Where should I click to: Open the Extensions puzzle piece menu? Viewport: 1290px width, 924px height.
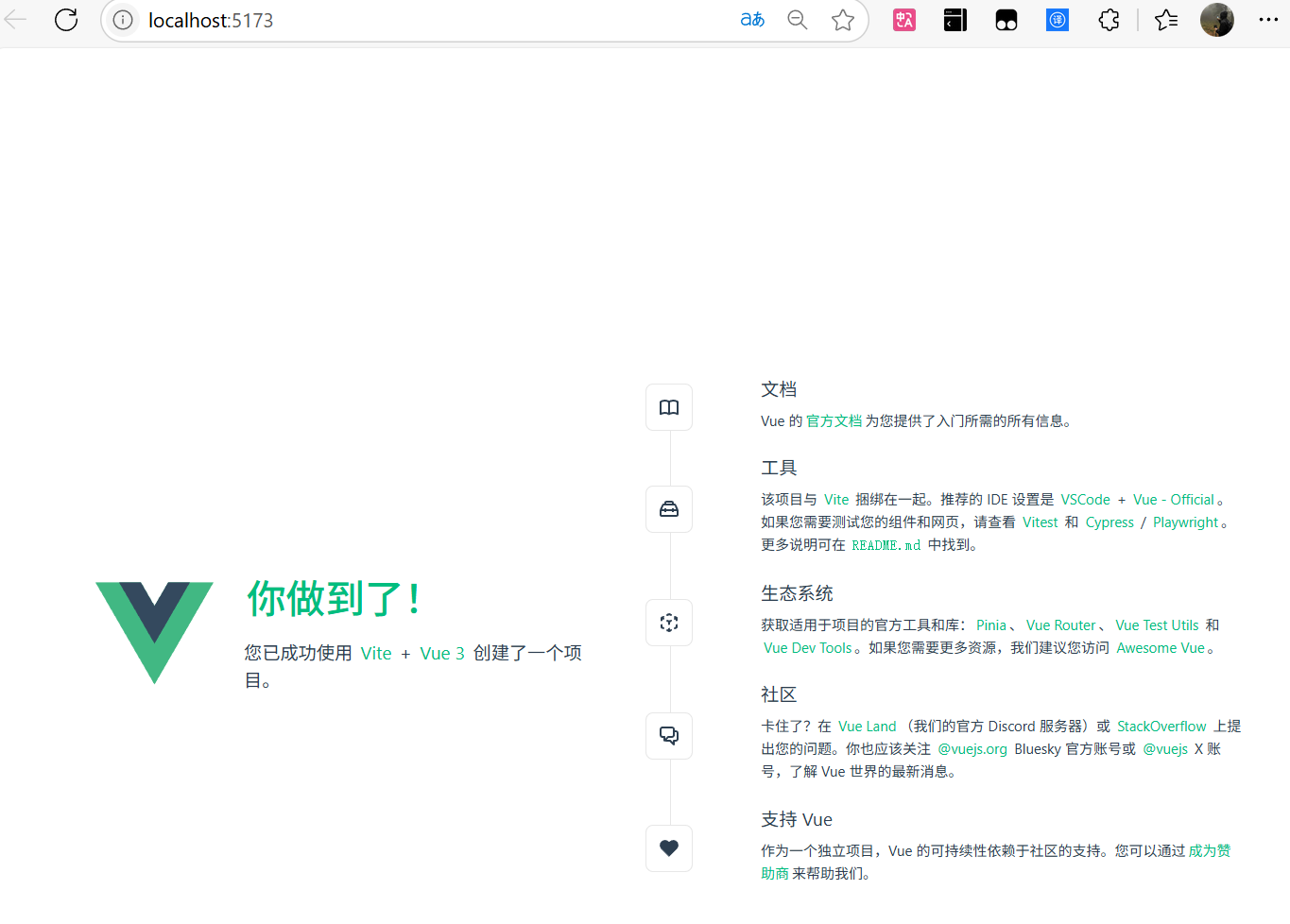pos(1109,20)
